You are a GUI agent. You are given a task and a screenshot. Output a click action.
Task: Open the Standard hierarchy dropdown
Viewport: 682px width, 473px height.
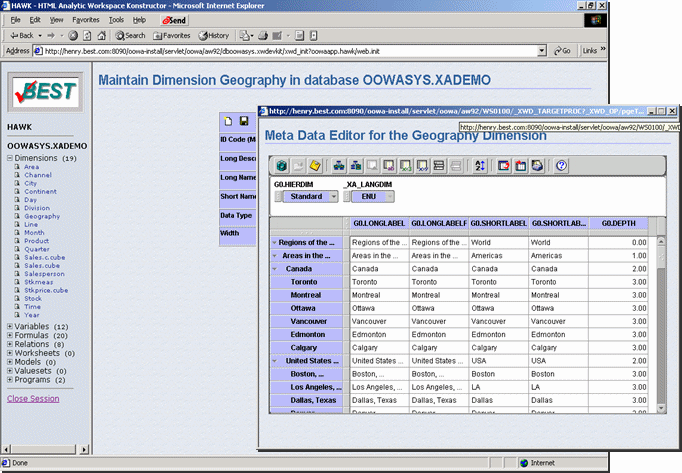[x=333, y=197]
